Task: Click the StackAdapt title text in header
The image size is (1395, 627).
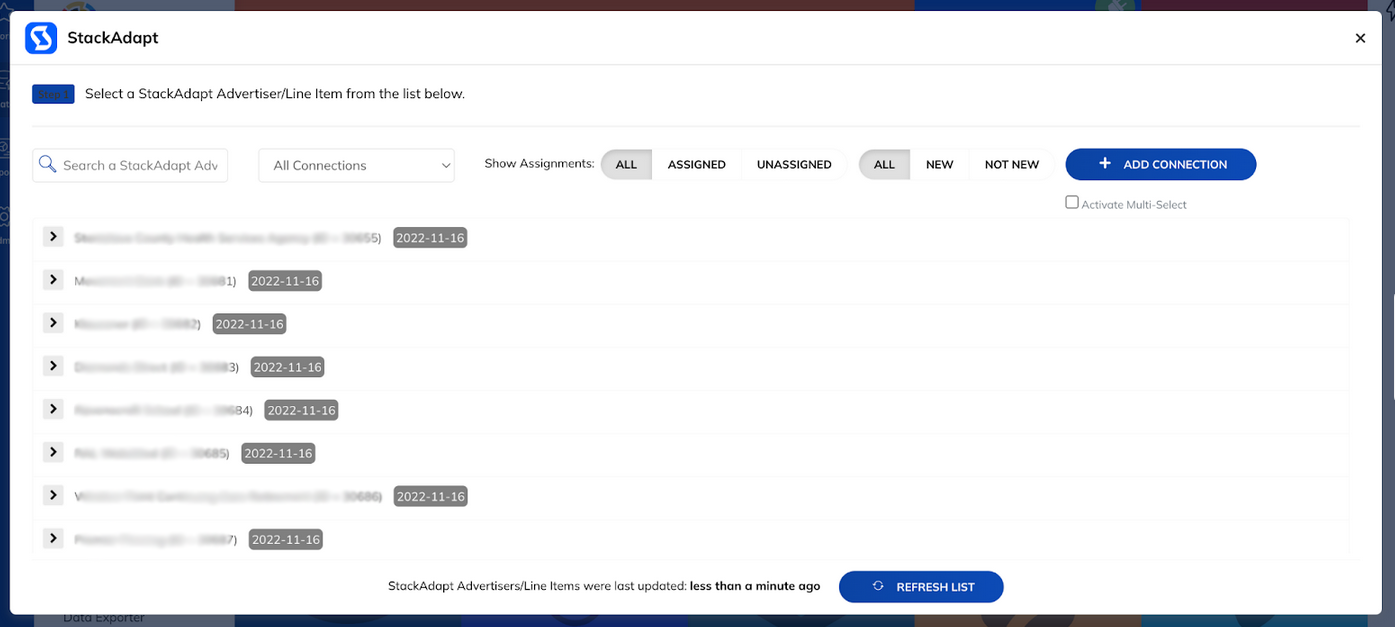Action: tap(113, 38)
